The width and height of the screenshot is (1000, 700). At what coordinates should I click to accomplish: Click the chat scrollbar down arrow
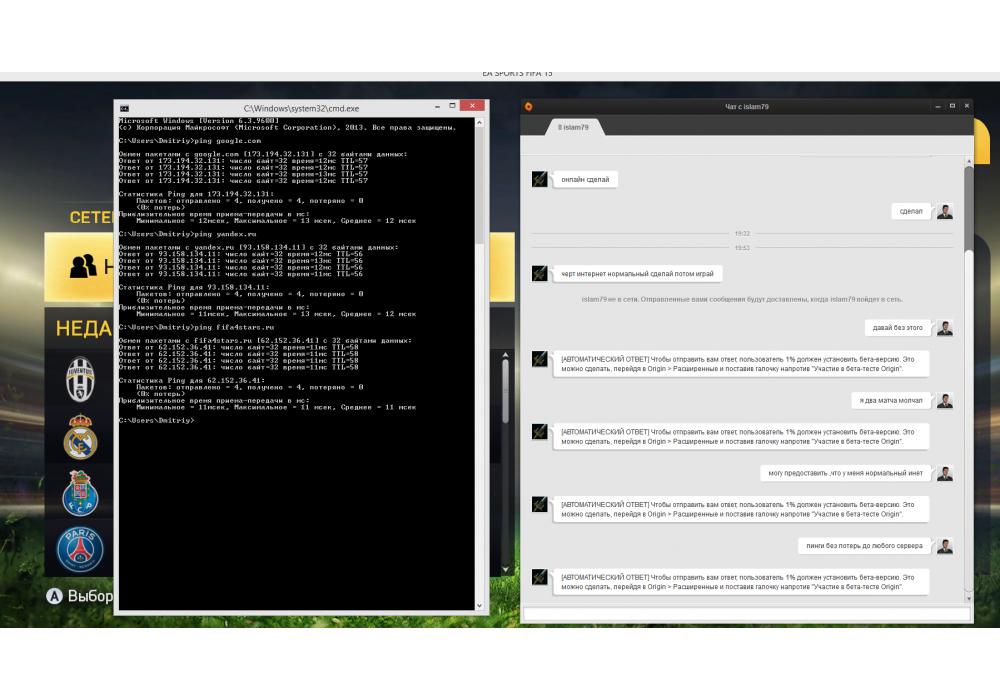[969, 599]
